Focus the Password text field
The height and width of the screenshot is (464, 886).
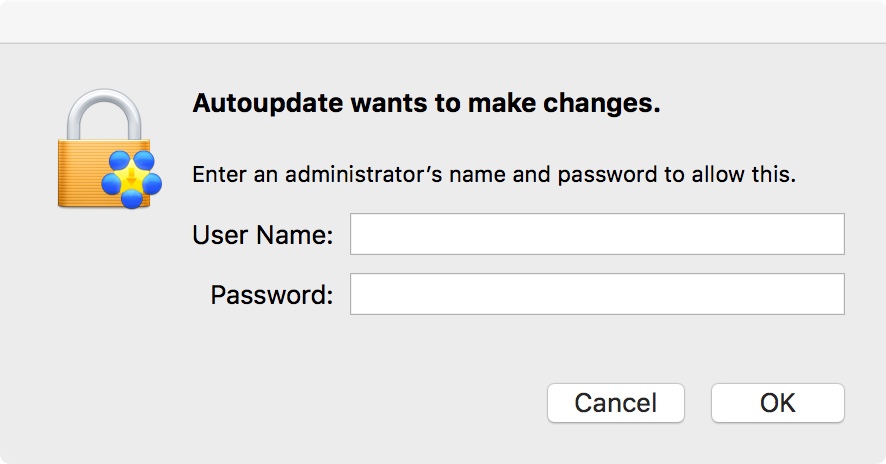pyautogui.click(x=597, y=295)
